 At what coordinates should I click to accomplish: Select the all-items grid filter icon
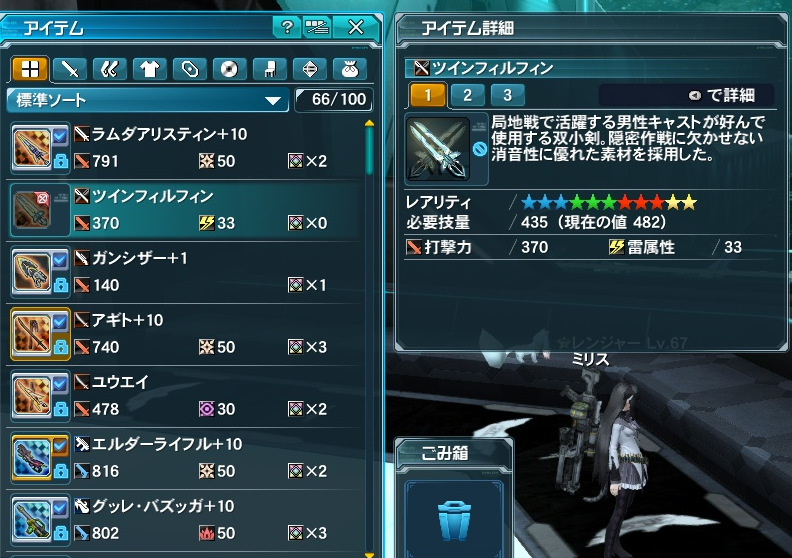pyautogui.click(x=30, y=69)
